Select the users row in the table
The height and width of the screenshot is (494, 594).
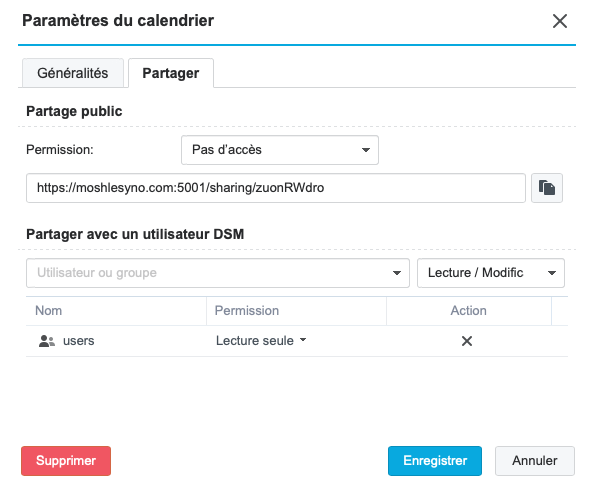297,341
